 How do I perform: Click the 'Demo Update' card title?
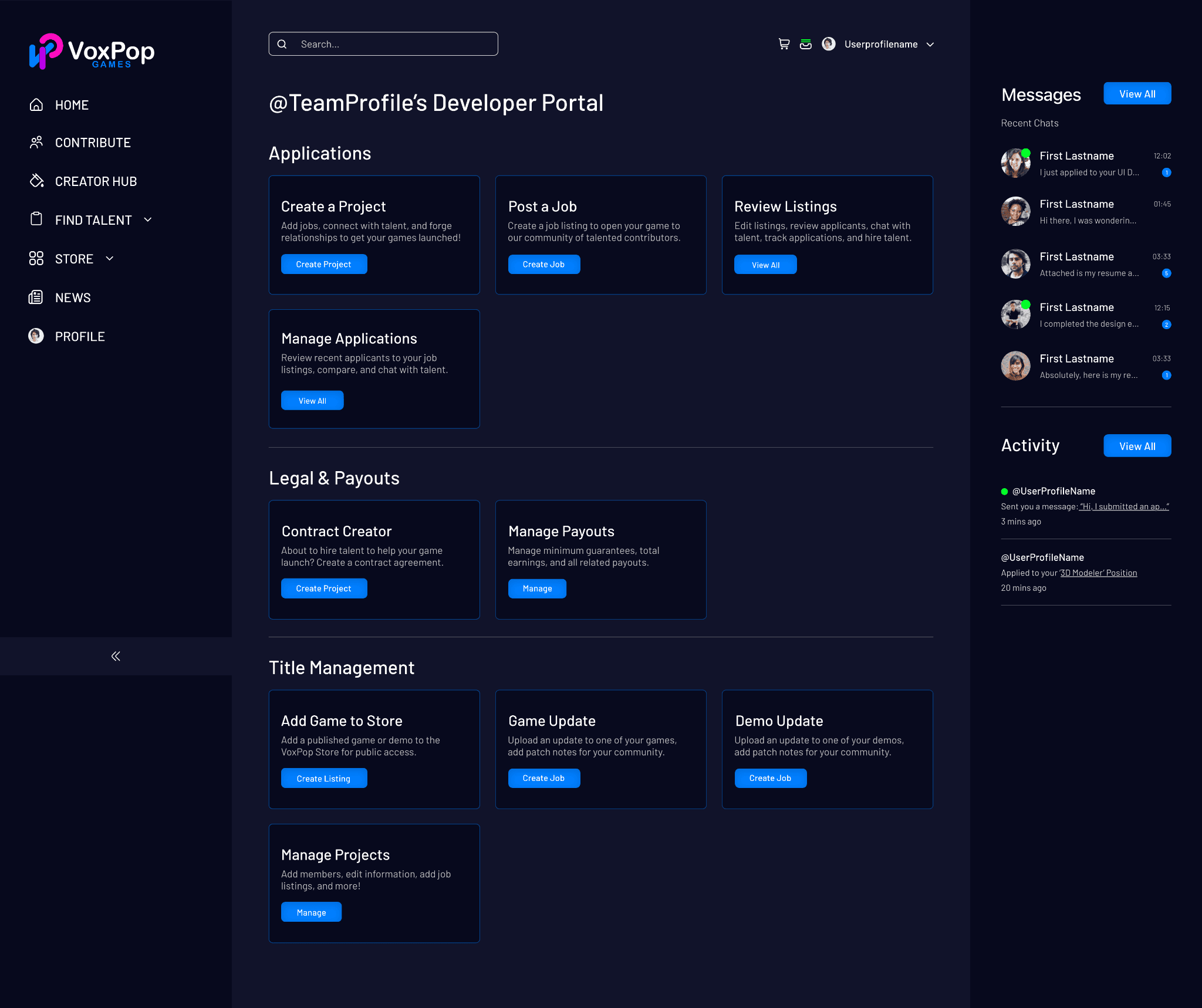point(779,721)
